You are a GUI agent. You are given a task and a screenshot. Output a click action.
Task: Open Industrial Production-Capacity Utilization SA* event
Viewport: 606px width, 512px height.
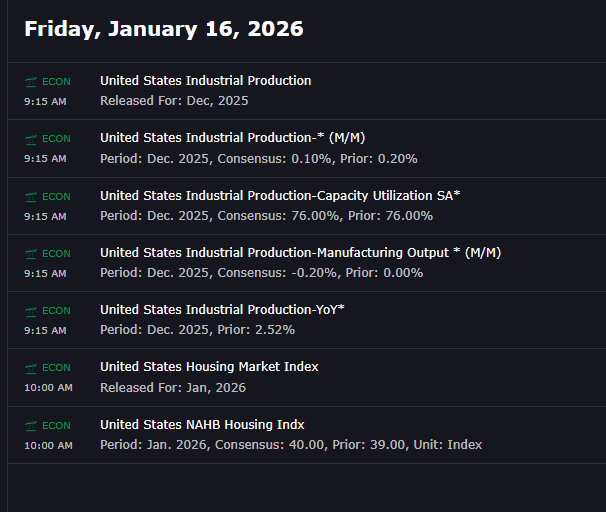[280, 196]
